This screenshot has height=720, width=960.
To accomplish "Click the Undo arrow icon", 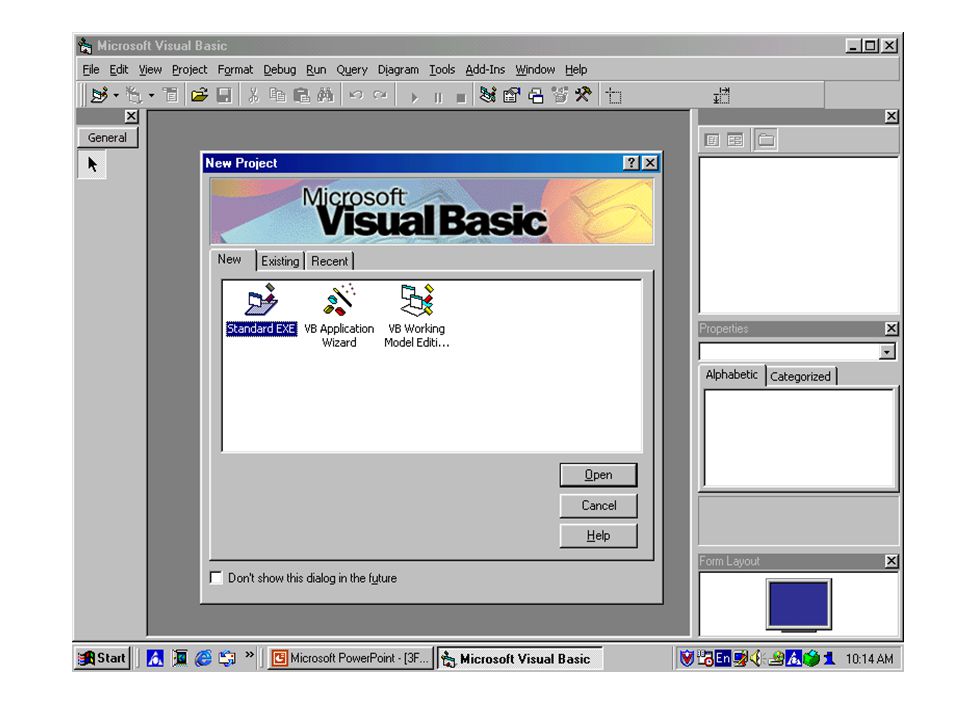I will (x=356, y=95).
